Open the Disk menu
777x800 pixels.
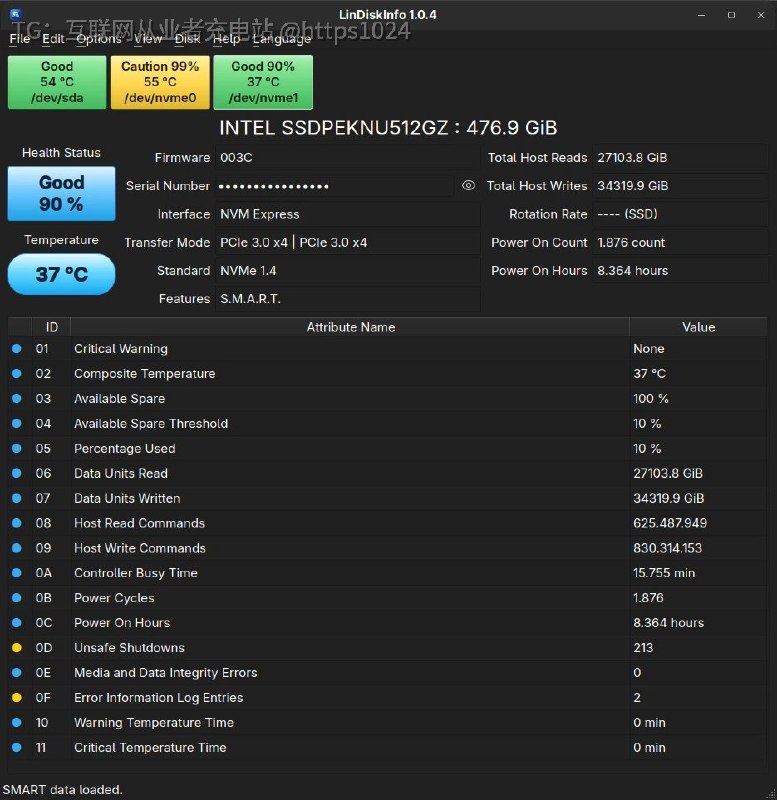coord(187,39)
